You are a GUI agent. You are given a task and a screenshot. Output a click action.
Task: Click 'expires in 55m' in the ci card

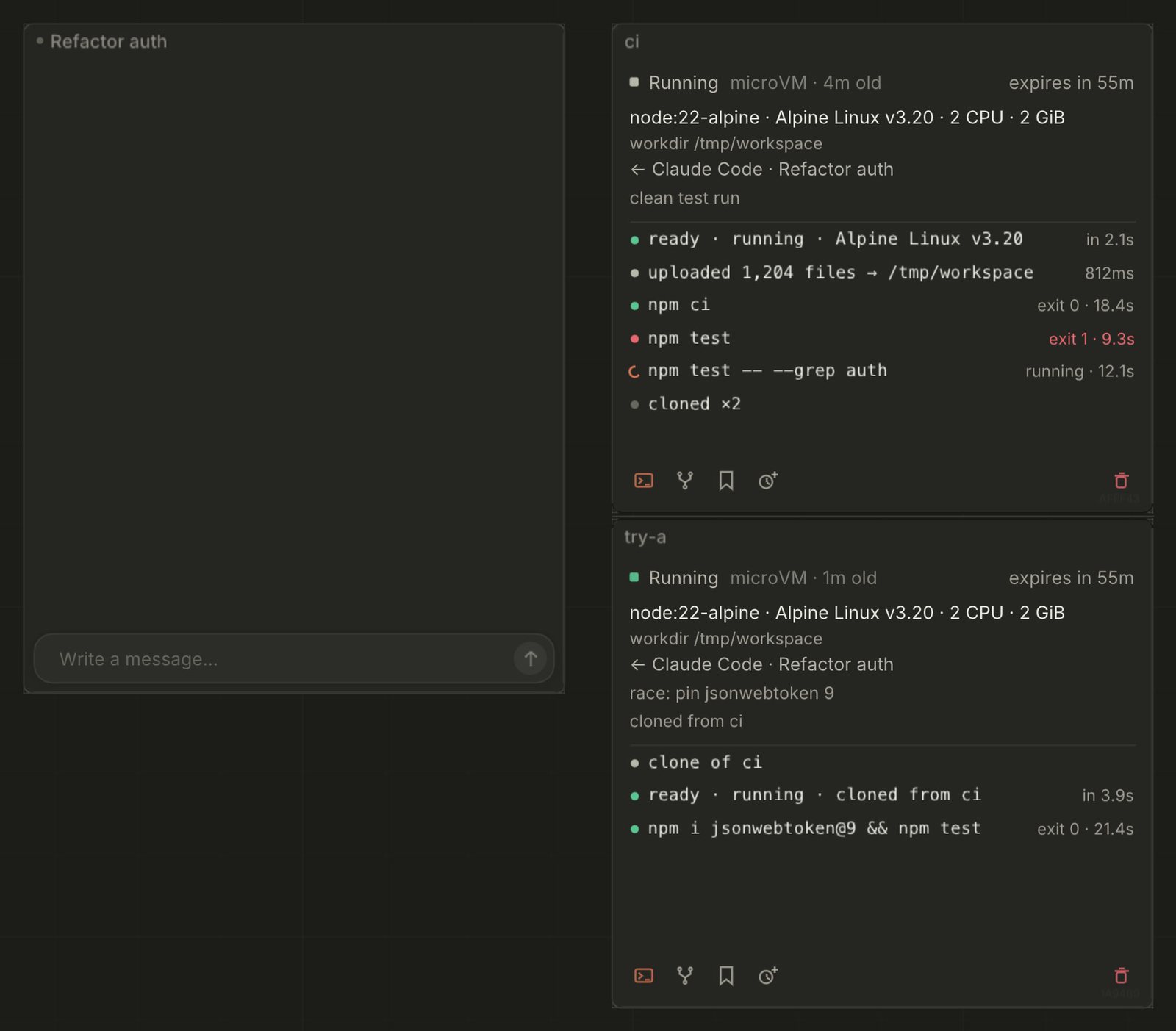pyautogui.click(x=1071, y=83)
